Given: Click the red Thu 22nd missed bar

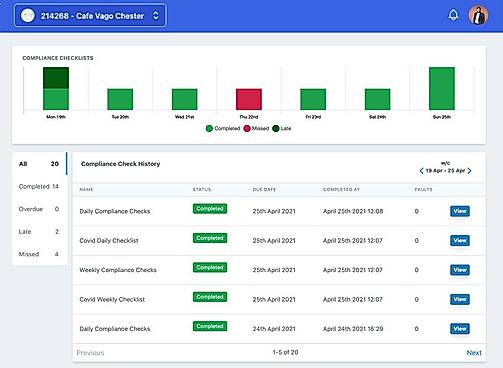Looking at the screenshot, I should (249, 99).
